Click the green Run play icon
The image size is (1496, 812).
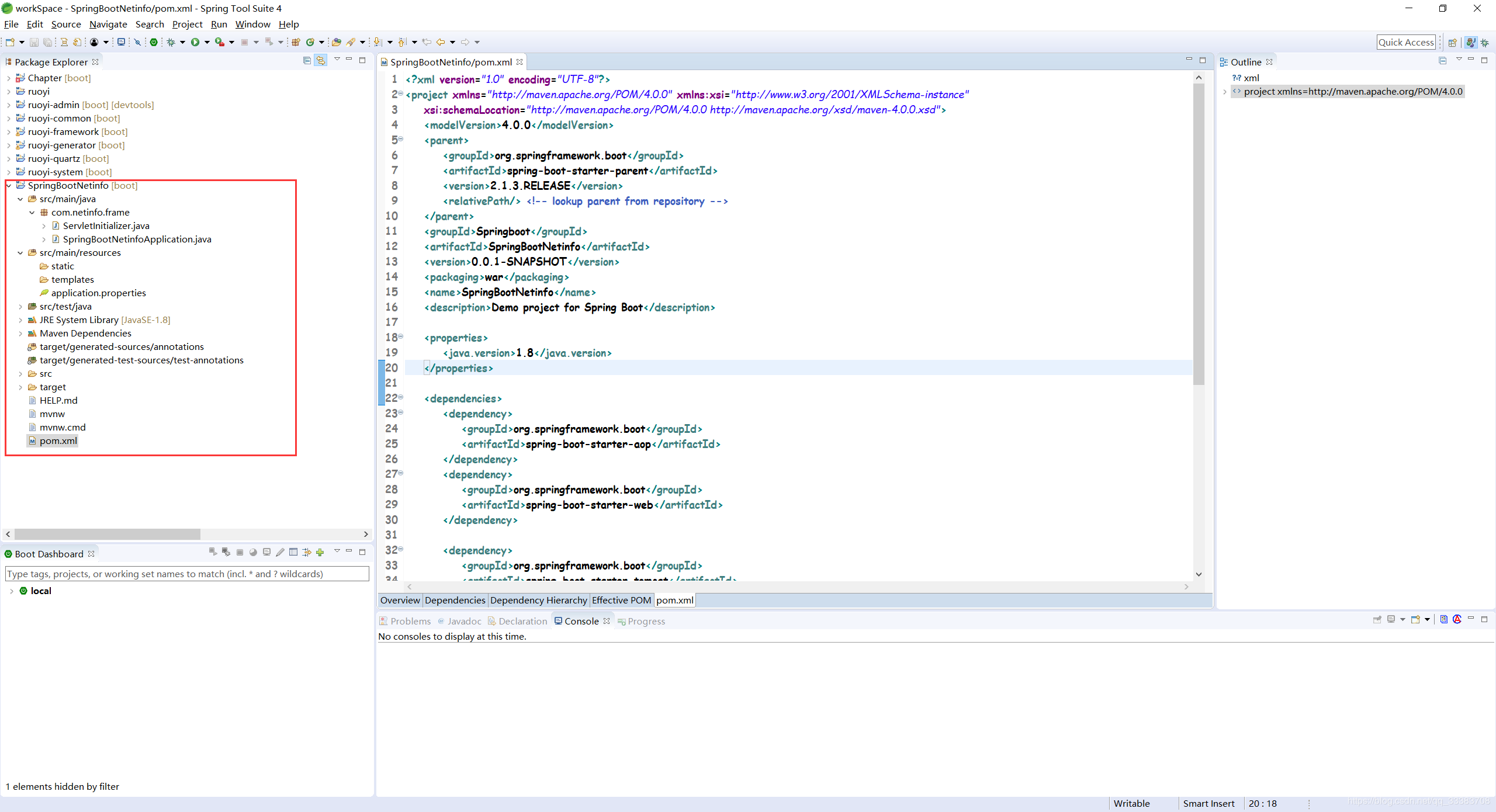point(195,42)
